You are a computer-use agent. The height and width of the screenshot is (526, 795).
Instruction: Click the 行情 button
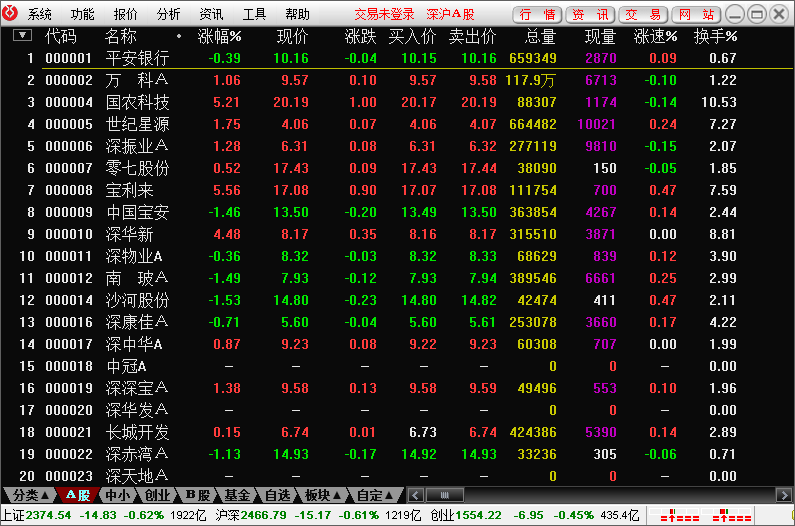pyautogui.click(x=537, y=15)
